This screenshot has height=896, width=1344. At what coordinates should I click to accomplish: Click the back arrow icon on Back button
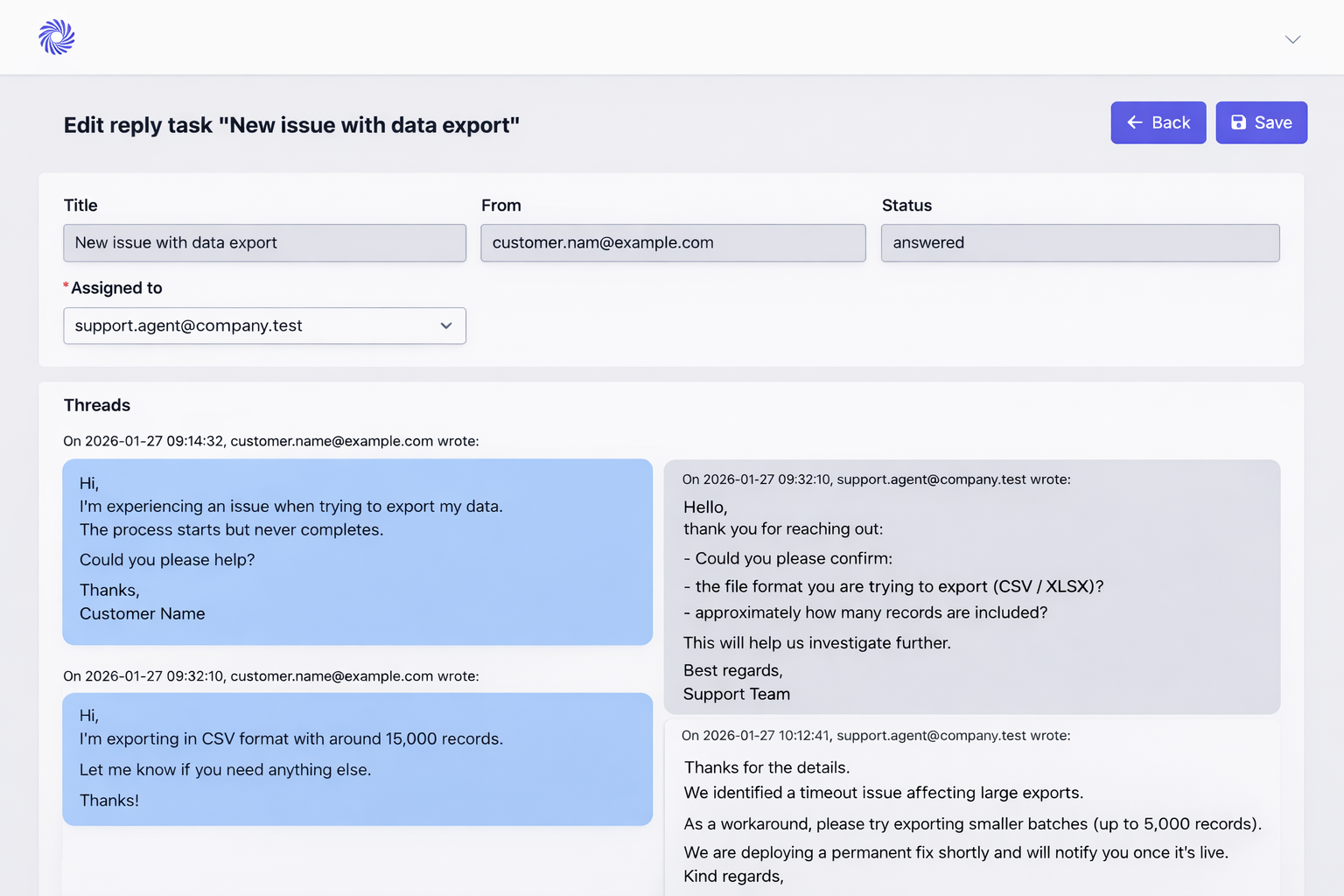tap(1135, 122)
